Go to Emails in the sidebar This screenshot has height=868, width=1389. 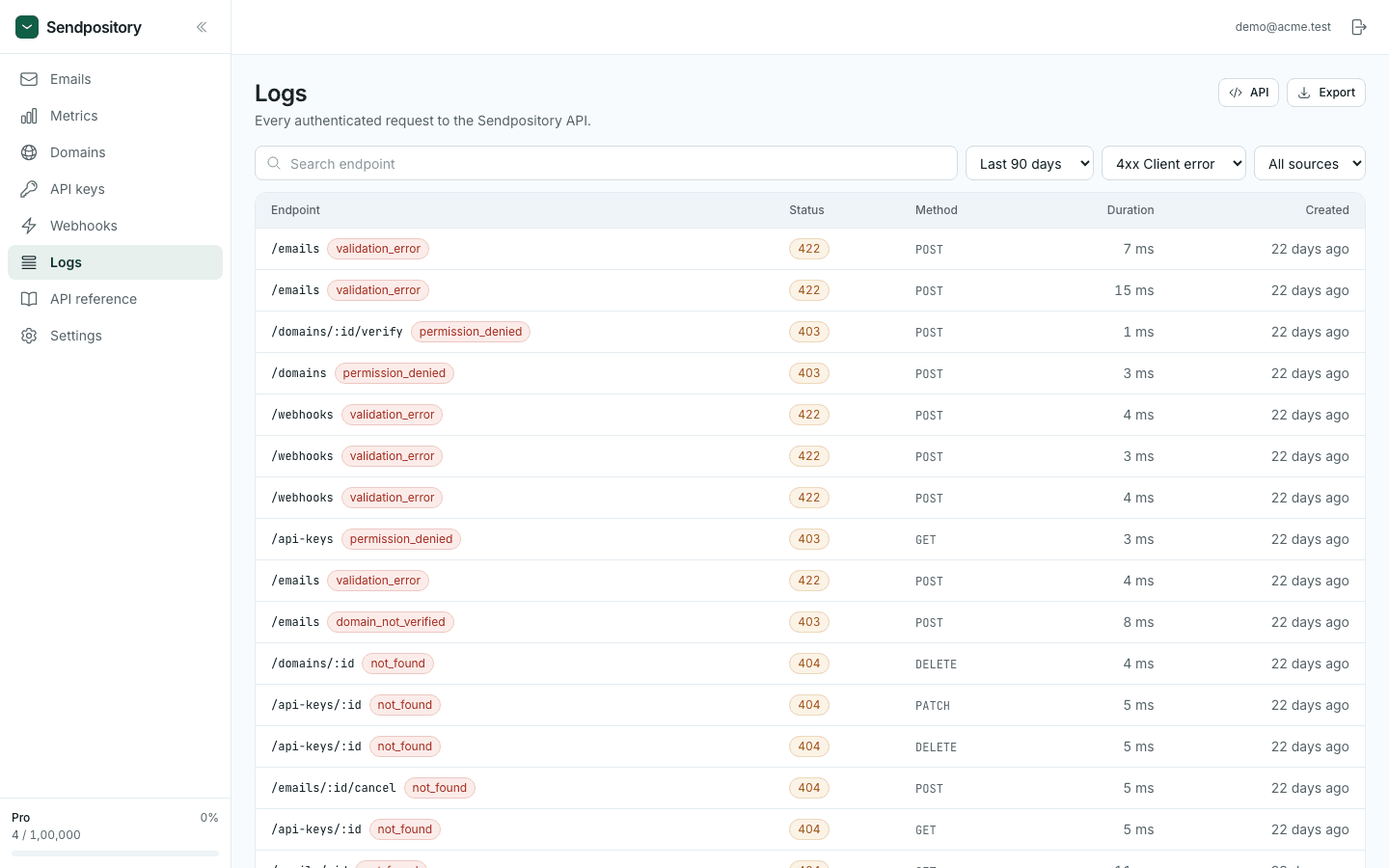(x=115, y=79)
